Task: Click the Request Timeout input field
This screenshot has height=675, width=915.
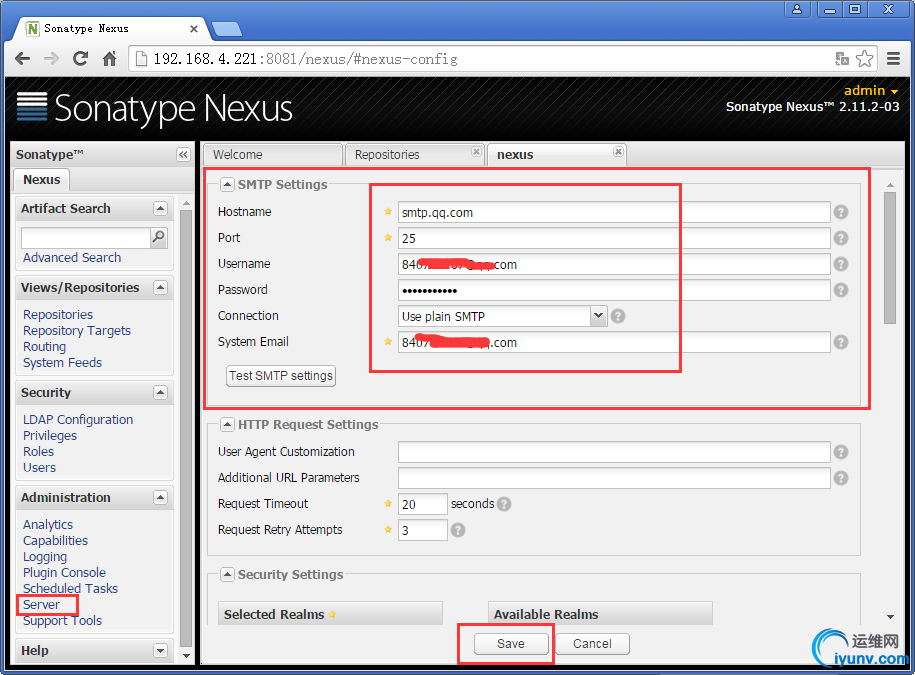Action: [422, 504]
